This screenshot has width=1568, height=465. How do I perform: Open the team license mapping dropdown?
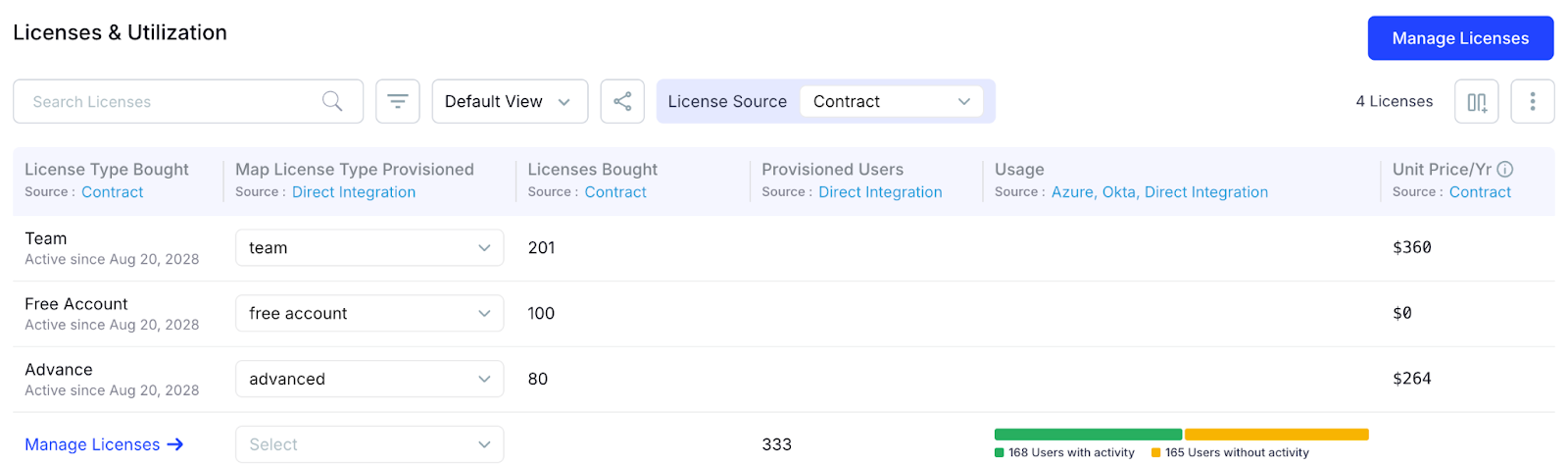(x=369, y=247)
